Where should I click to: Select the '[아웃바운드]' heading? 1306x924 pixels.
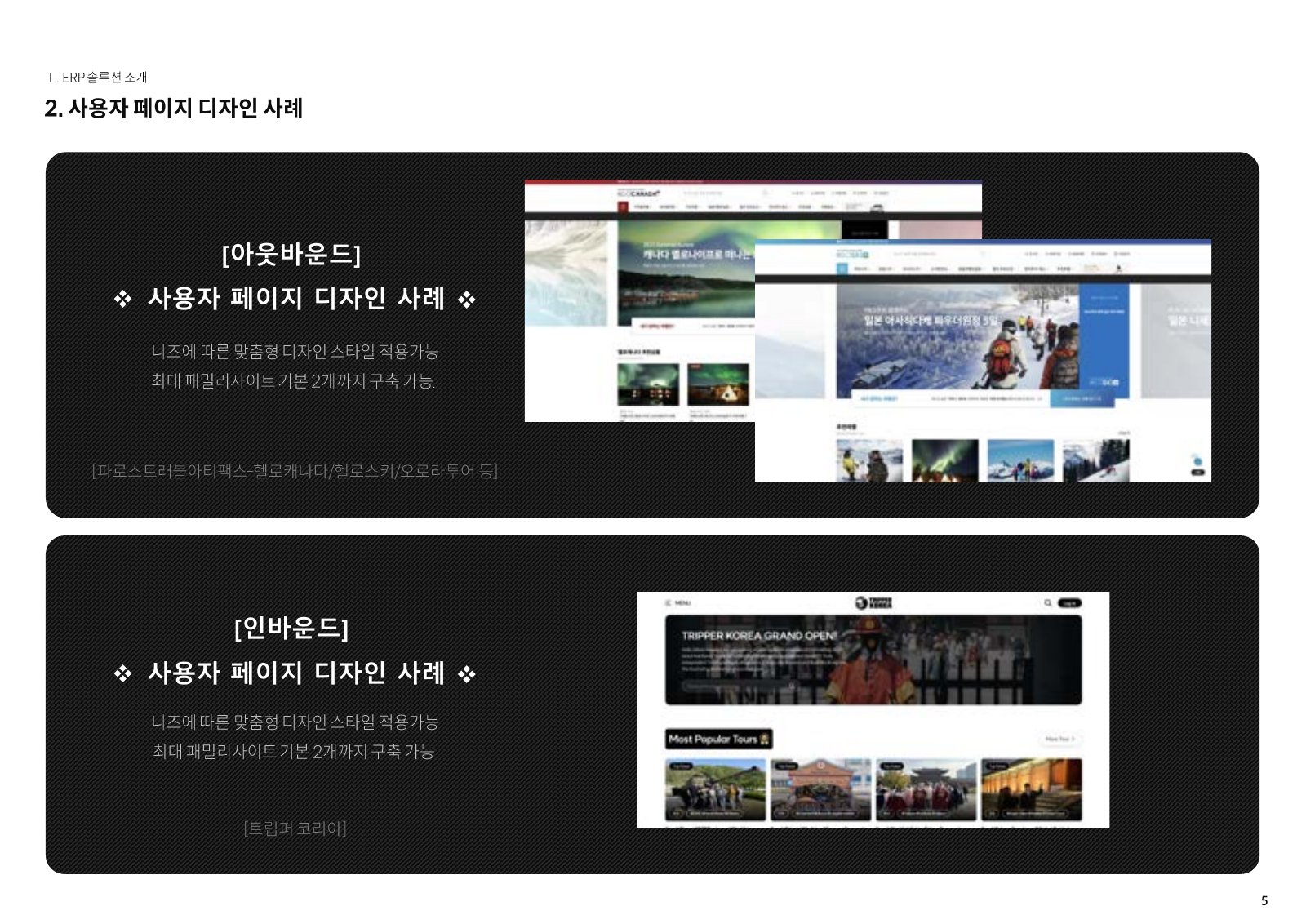[x=291, y=254]
